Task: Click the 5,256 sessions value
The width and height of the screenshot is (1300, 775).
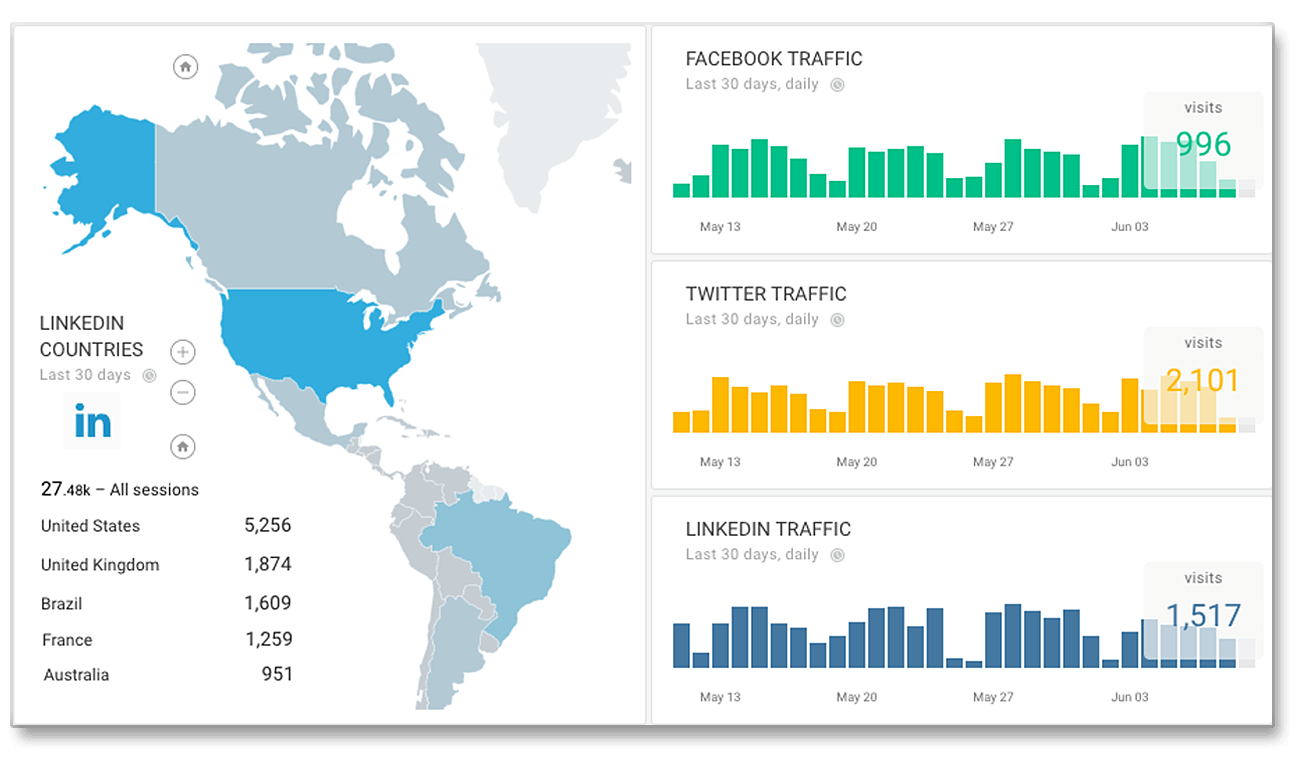Action: 267,525
